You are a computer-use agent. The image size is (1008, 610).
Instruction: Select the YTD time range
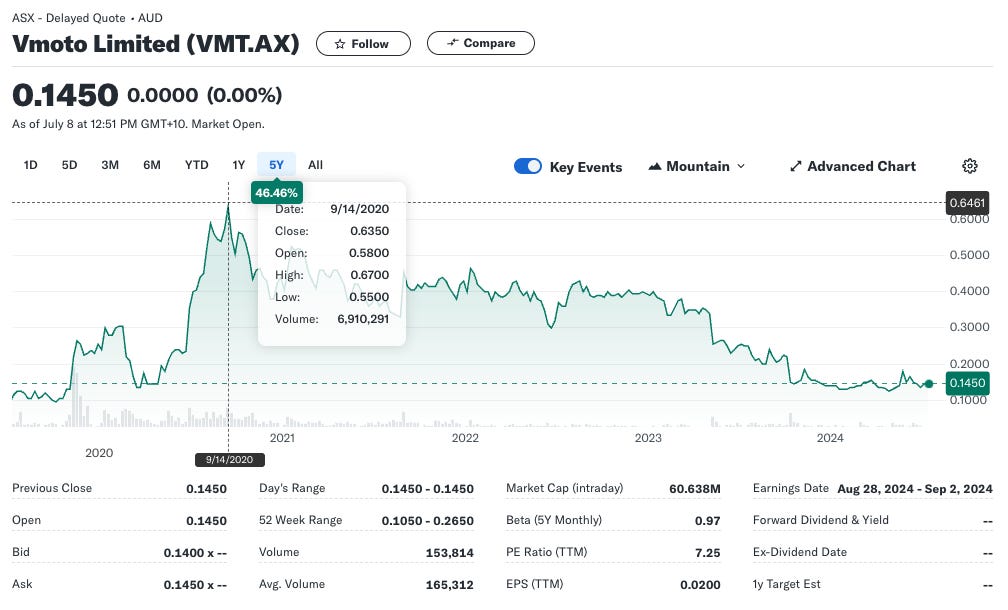click(x=197, y=165)
